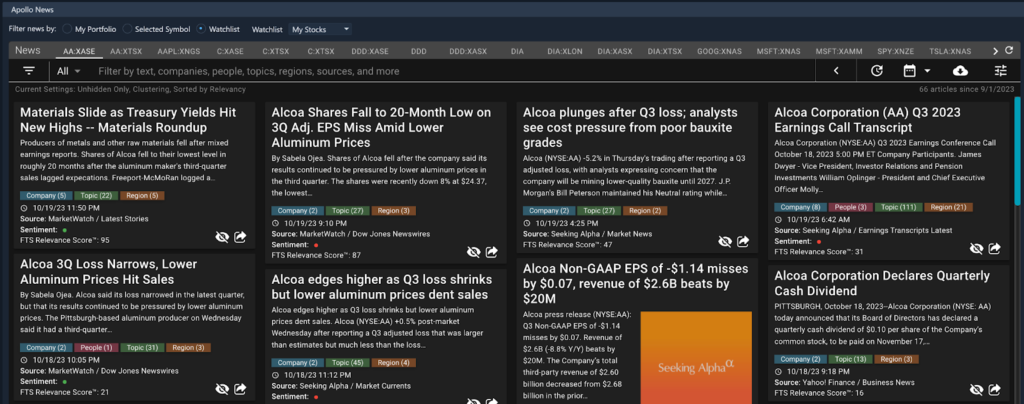Click Topic (22) tag on Materials Slide card

click(96, 196)
